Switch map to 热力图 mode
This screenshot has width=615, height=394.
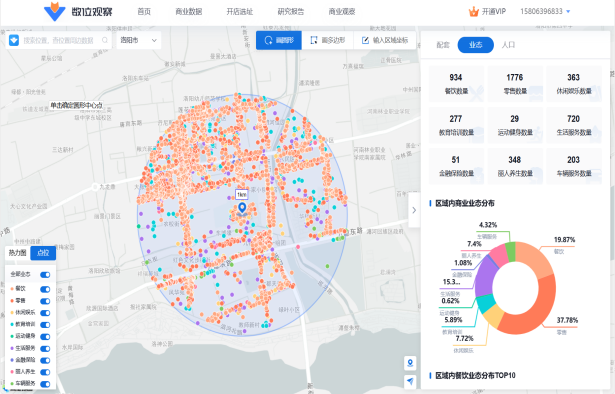18,253
